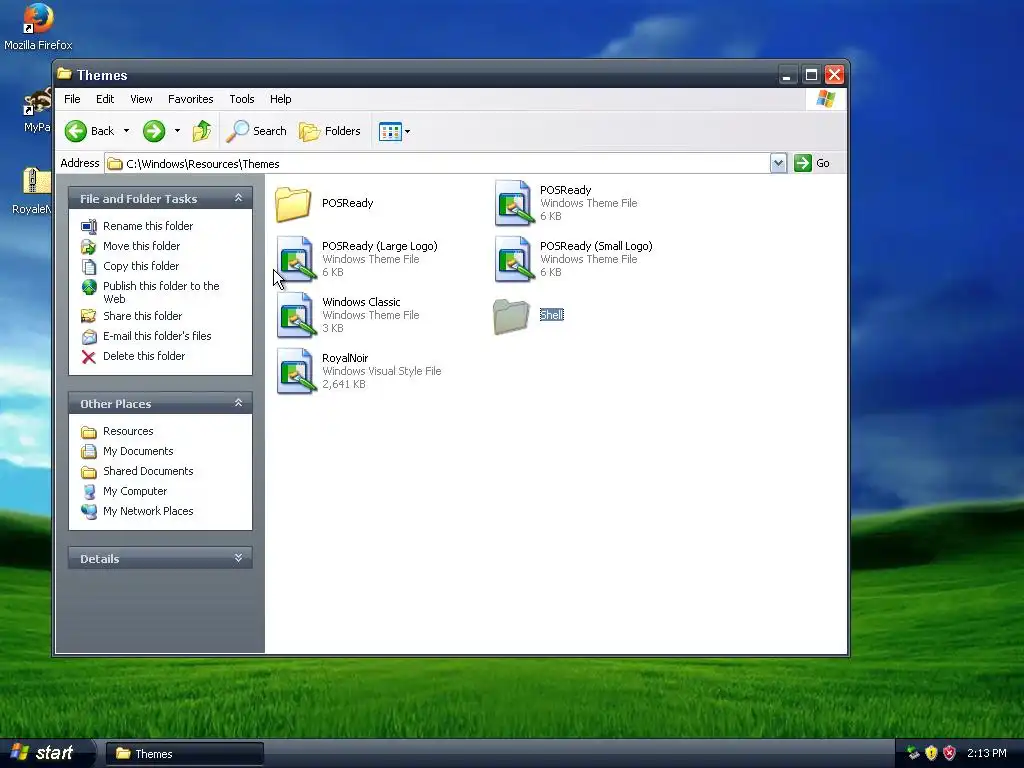Select POSReady (Small Logo) theme file icon

[513, 259]
